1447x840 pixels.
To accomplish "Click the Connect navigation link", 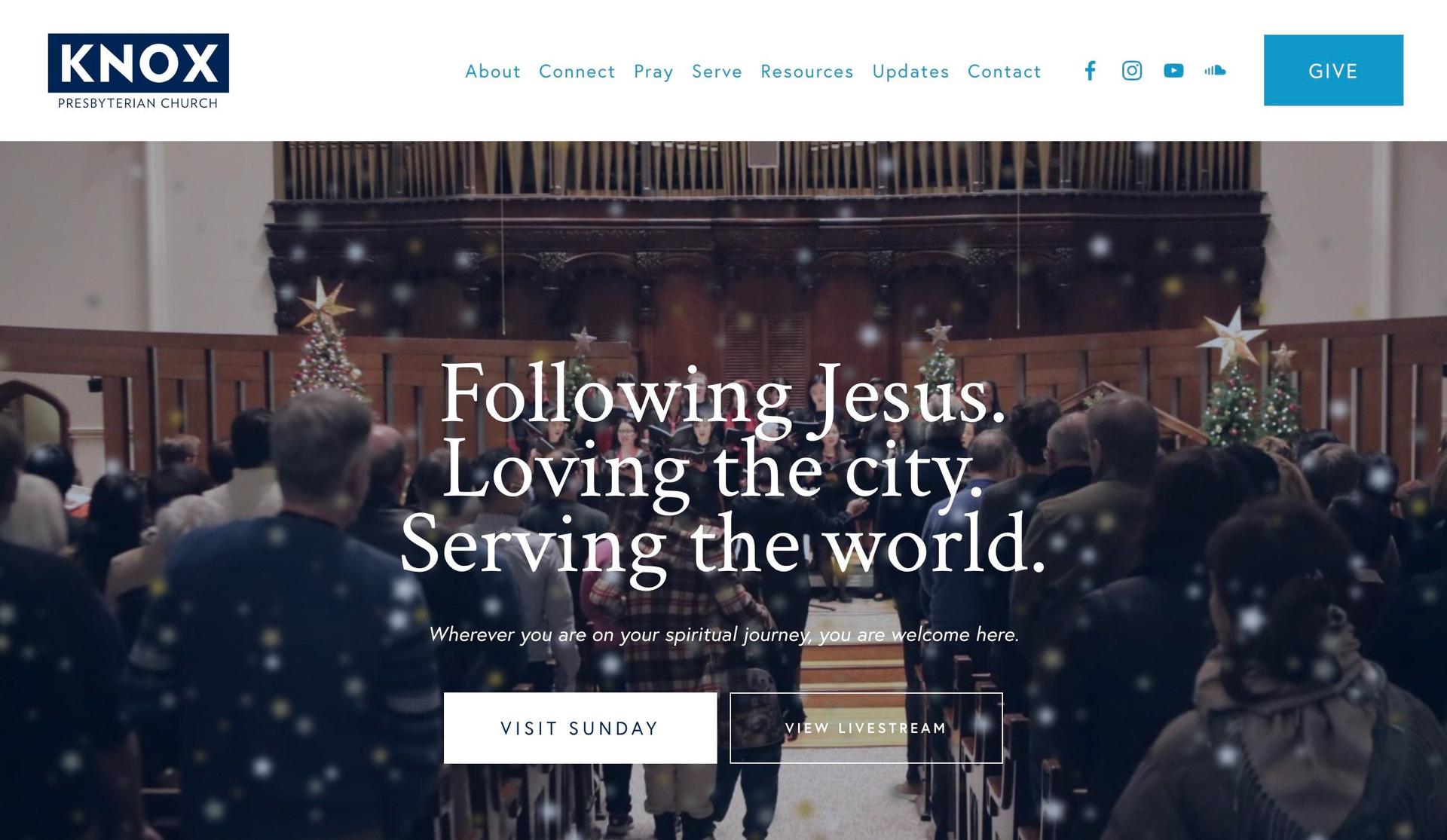I will pos(577,70).
